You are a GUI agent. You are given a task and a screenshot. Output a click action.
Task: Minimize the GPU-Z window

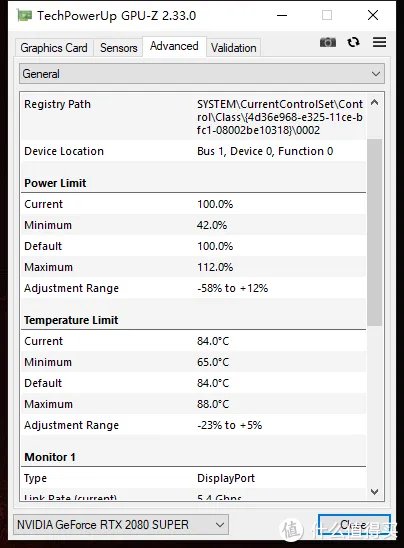pyautogui.click(x=282, y=15)
